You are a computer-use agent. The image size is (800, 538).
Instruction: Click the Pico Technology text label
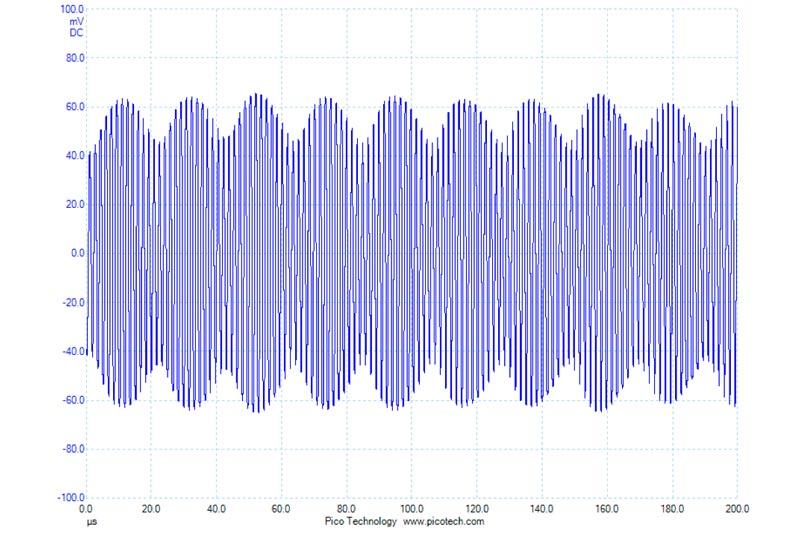pos(360,521)
